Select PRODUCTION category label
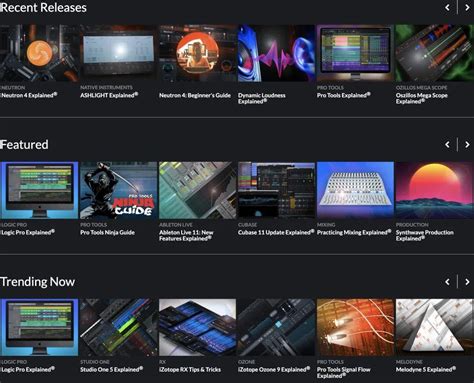This screenshot has width=474, height=383. click(412, 225)
